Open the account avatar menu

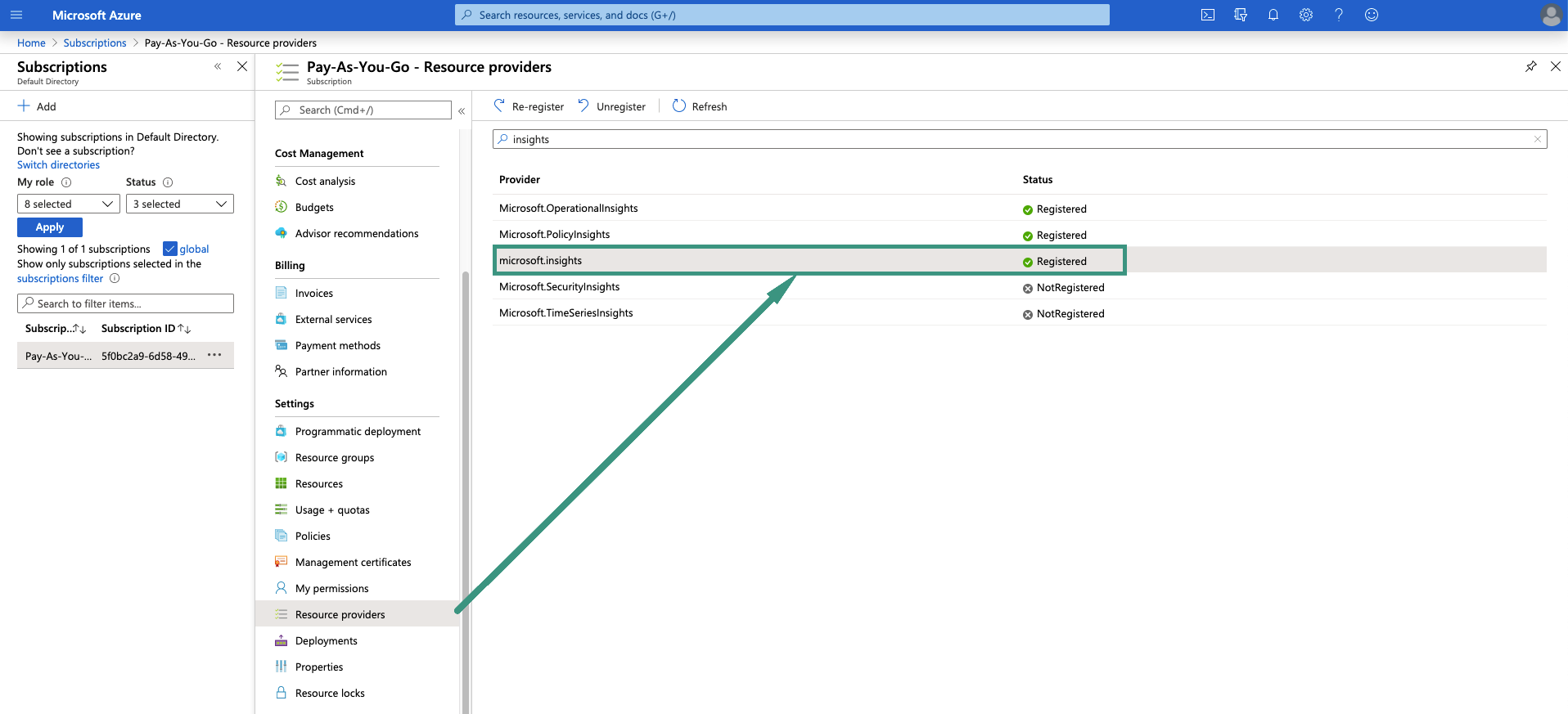(1550, 15)
